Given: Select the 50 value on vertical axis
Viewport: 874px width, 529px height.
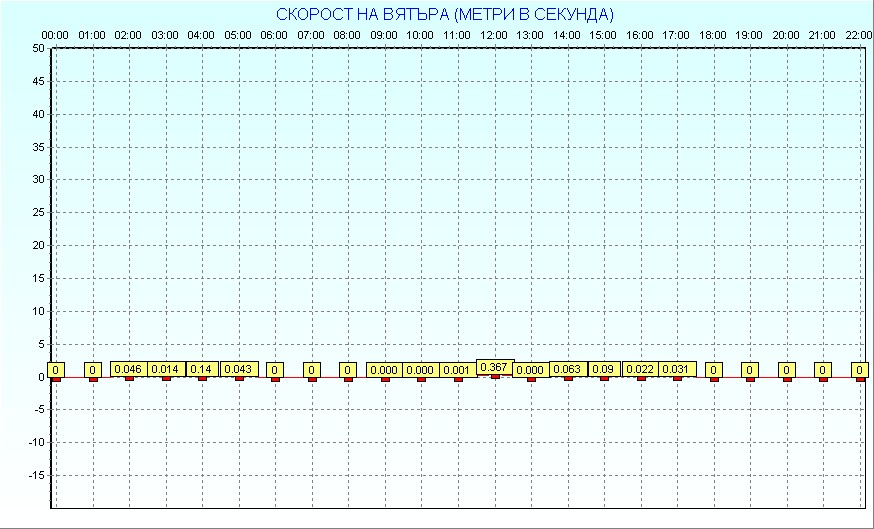Looking at the screenshot, I should pyautogui.click(x=38, y=48).
